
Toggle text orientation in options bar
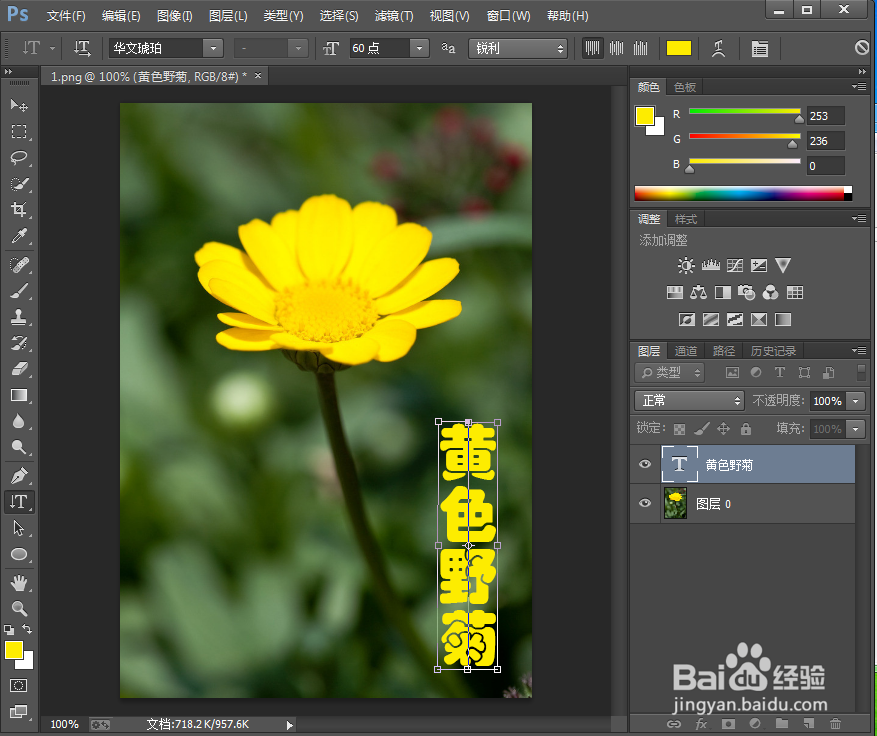pyautogui.click(x=82, y=49)
